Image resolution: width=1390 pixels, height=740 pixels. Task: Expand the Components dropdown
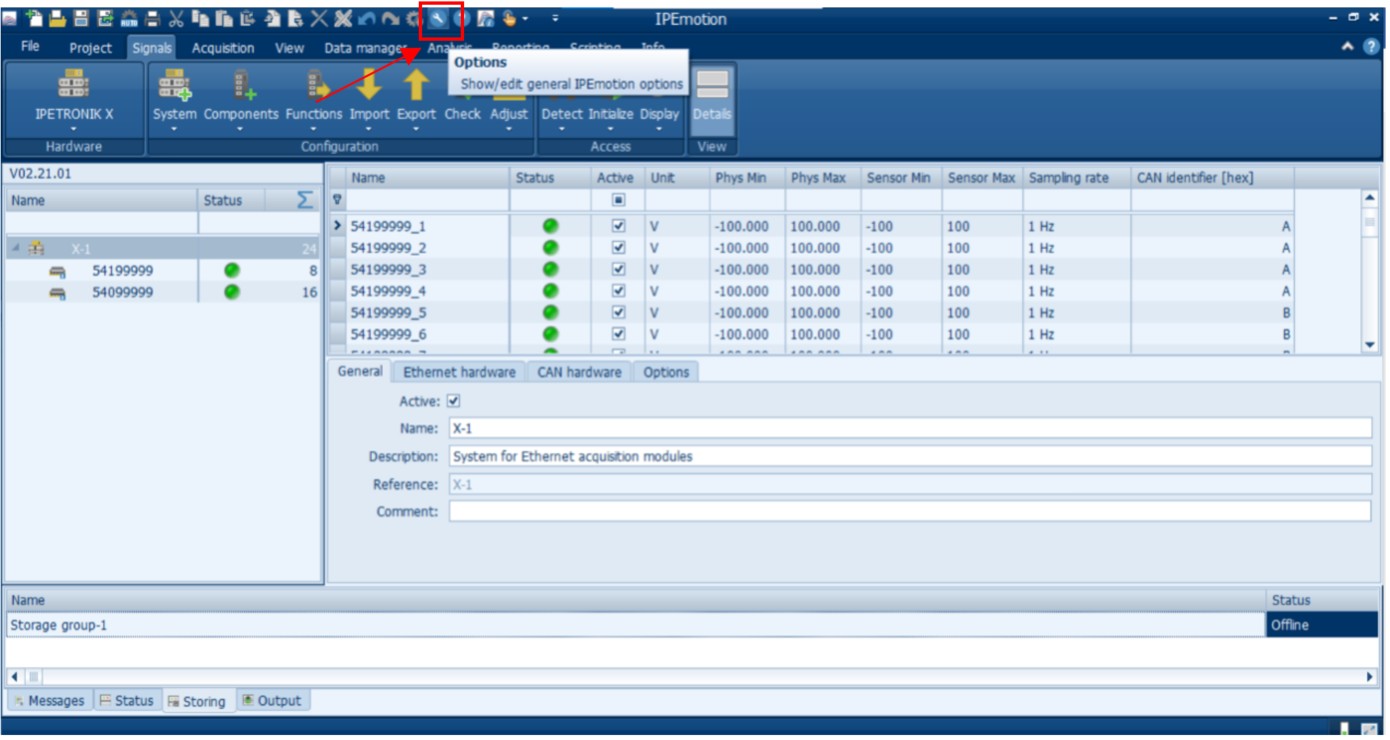point(240,128)
